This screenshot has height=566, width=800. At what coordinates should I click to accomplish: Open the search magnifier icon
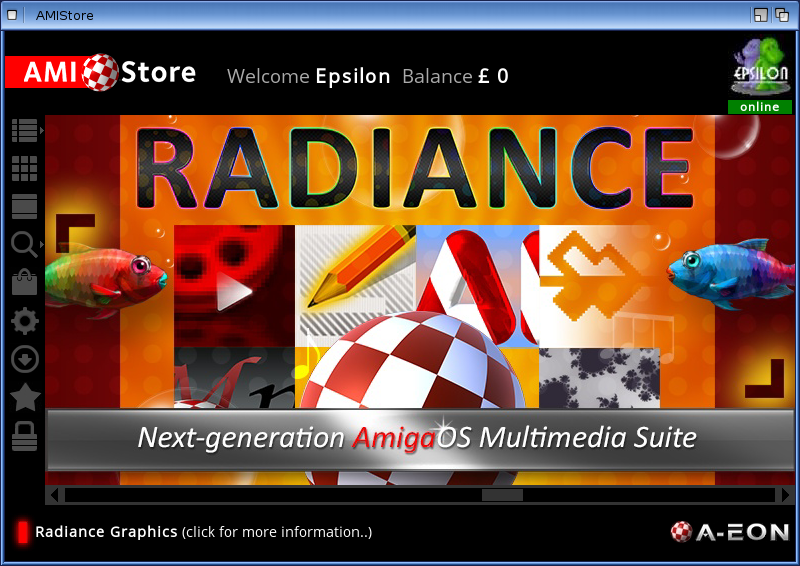click(x=24, y=244)
